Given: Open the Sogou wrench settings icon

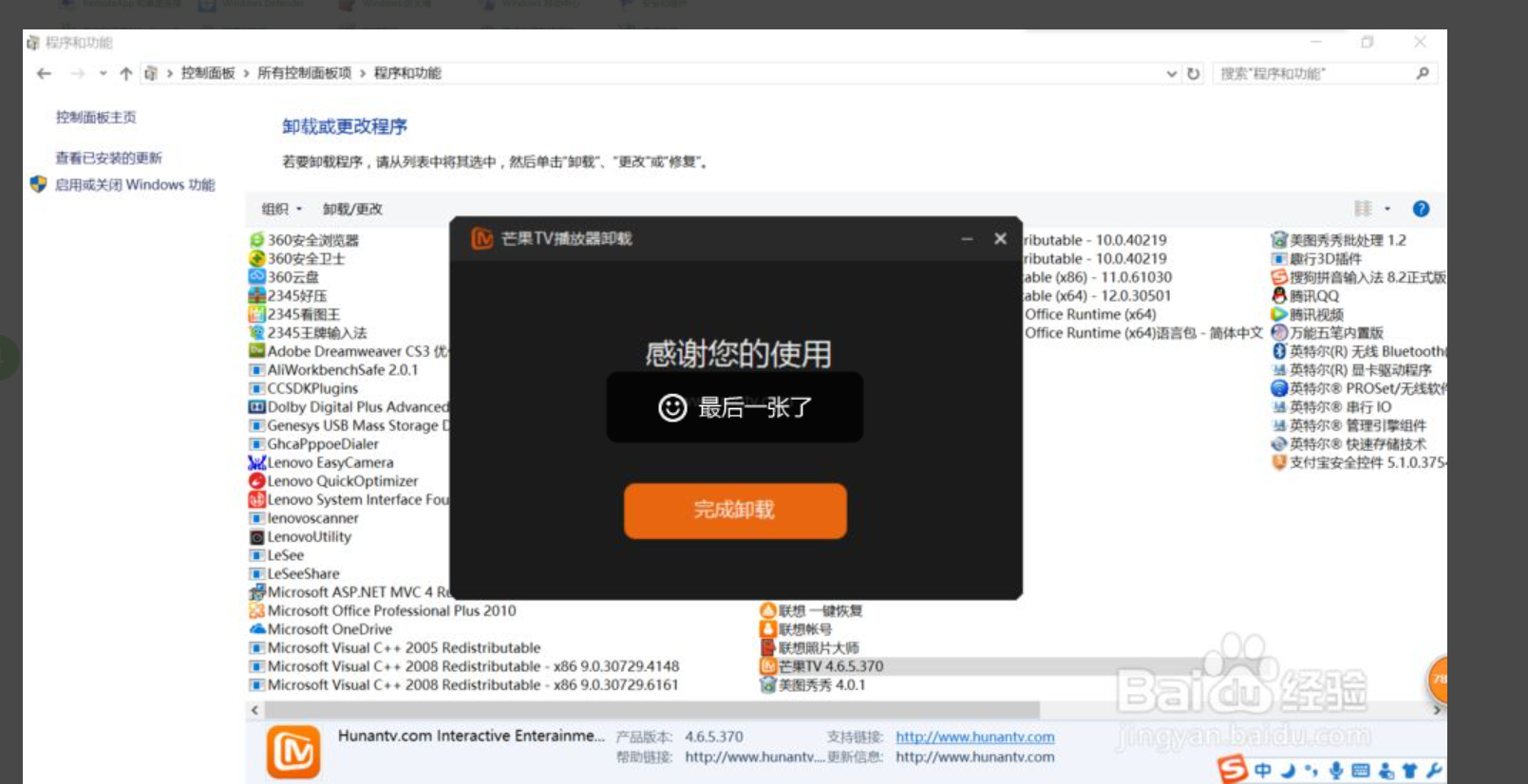Looking at the screenshot, I should 1434,770.
